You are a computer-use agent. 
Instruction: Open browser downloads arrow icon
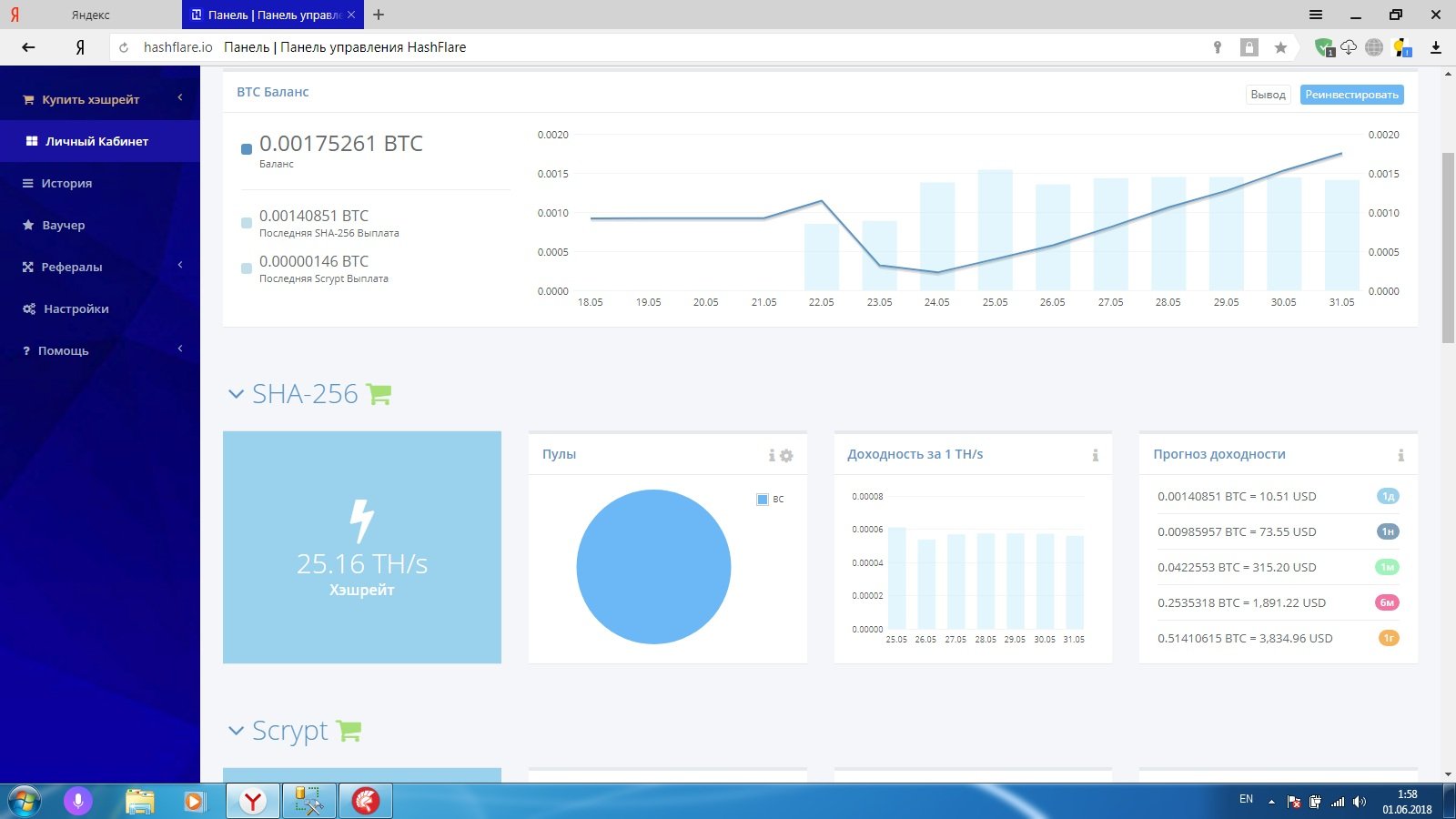(1436, 47)
